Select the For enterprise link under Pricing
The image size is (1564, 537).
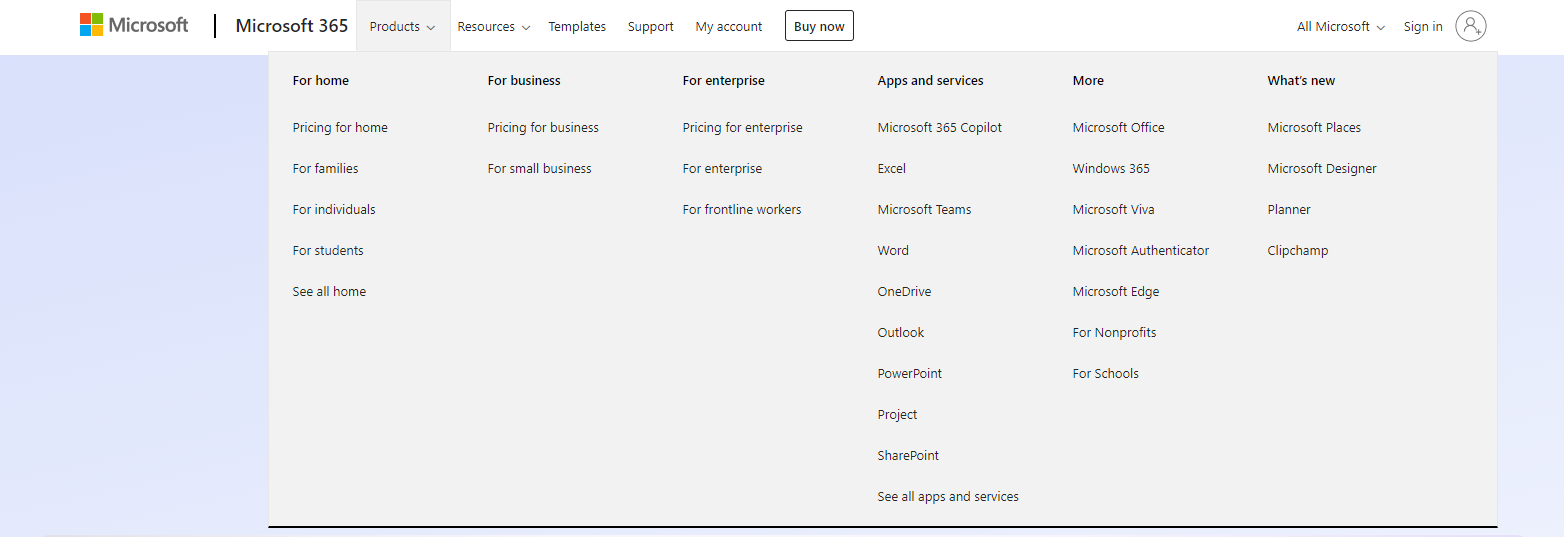(722, 169)
